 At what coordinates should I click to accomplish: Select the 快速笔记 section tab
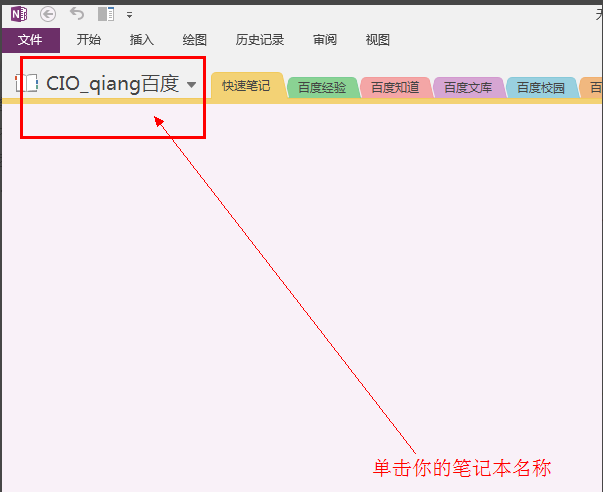[246, 86]
